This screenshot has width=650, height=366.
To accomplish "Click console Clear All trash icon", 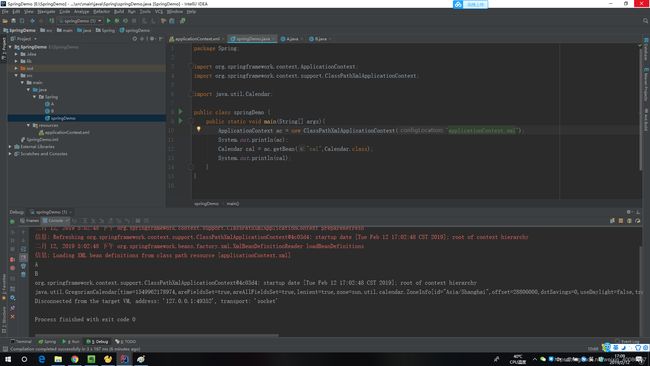I will tap(23, 274).
